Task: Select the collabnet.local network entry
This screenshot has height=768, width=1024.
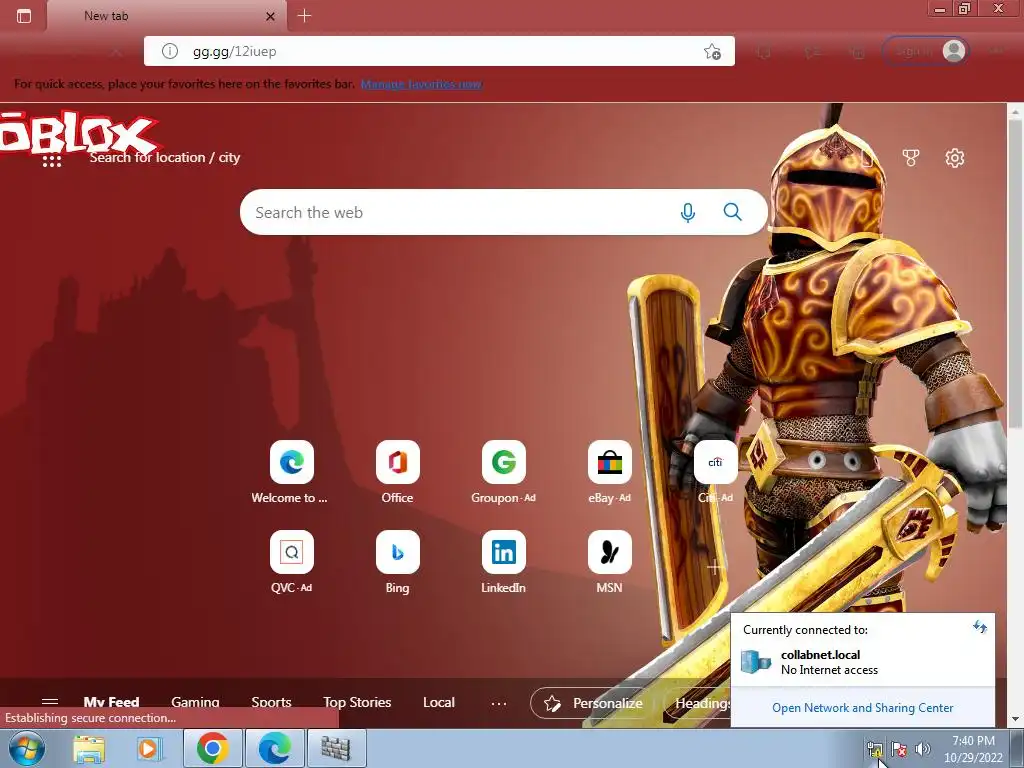Action: pos(863,662)
